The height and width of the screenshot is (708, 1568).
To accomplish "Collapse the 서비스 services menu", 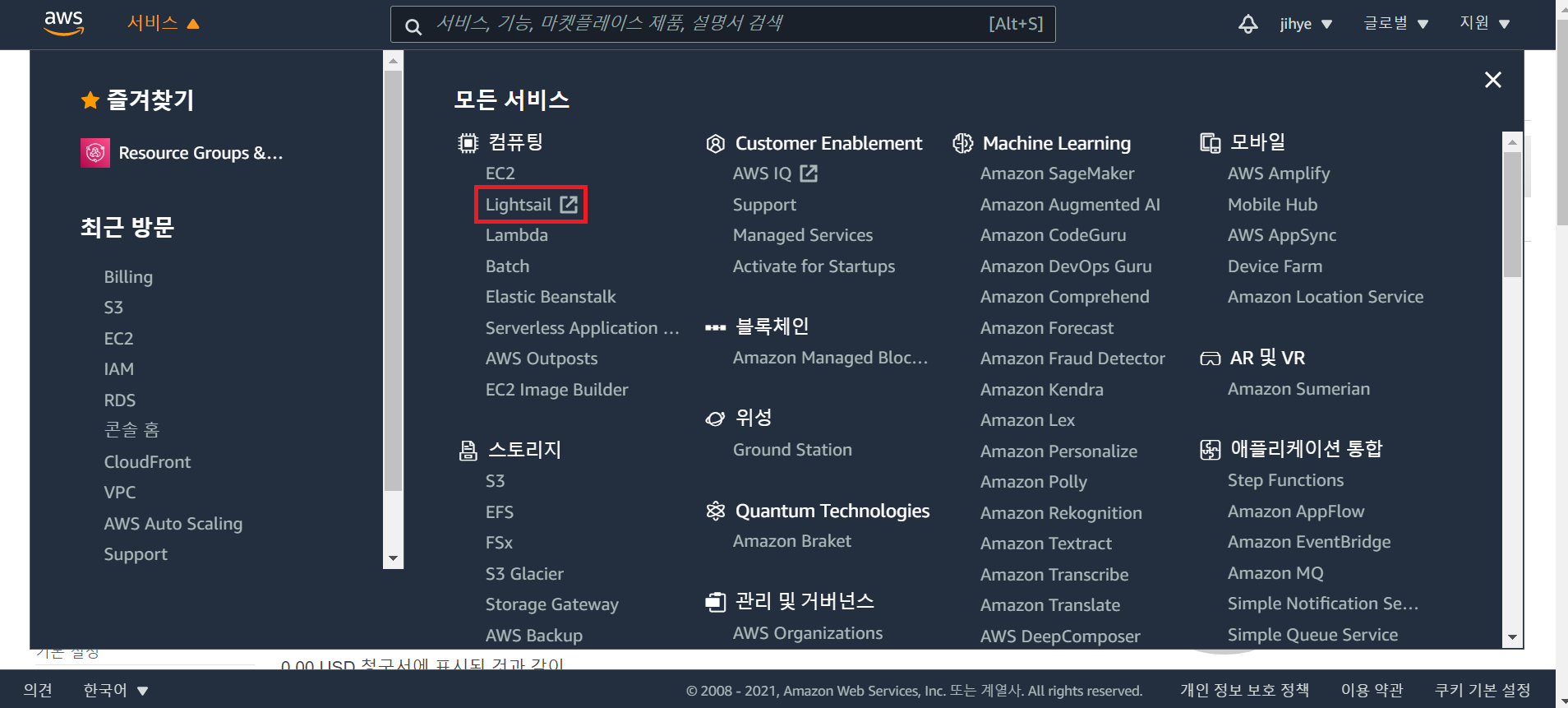I will point(163,23).
